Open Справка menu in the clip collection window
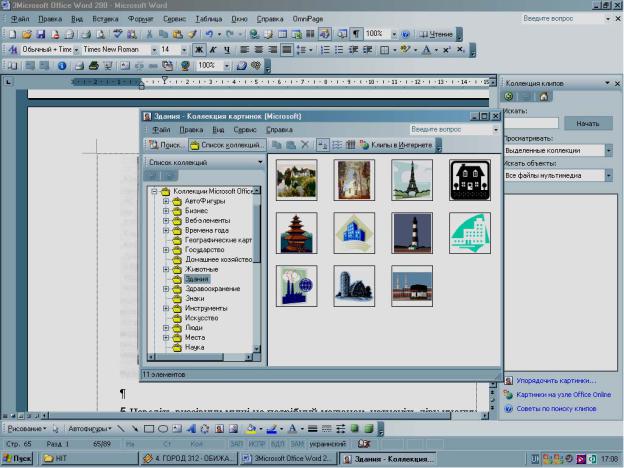Image resolution: width=624 pixels, height=468 pixels. click(x=279, y=130)
